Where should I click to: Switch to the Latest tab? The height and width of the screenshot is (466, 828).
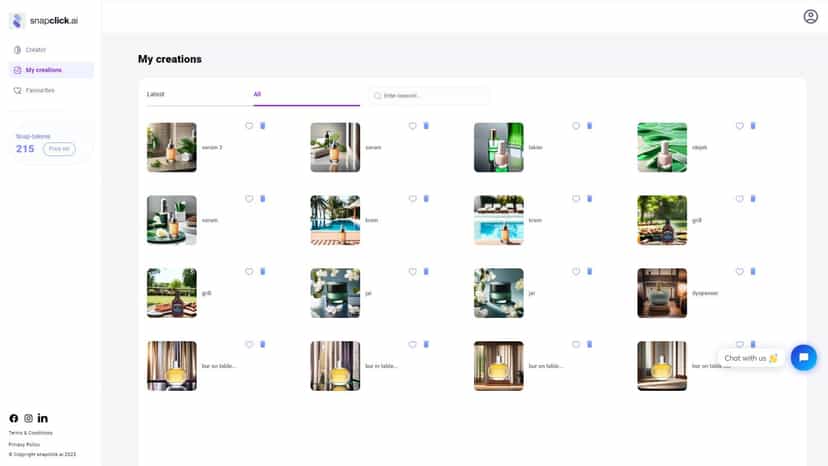pyautogui.click(x=200, y=95)
